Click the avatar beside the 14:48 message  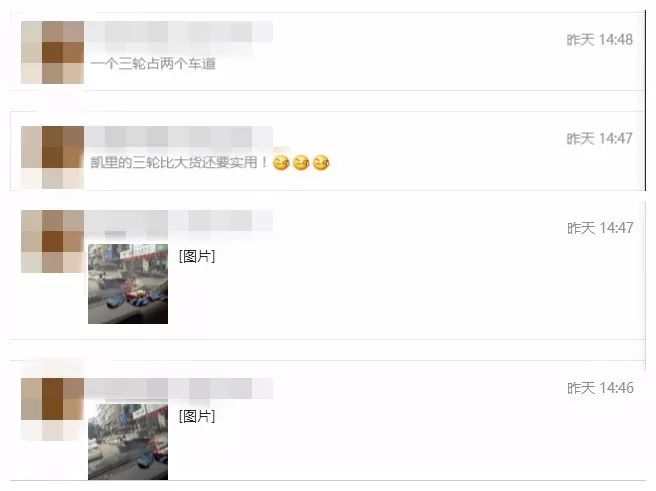[x=52, y=52]
